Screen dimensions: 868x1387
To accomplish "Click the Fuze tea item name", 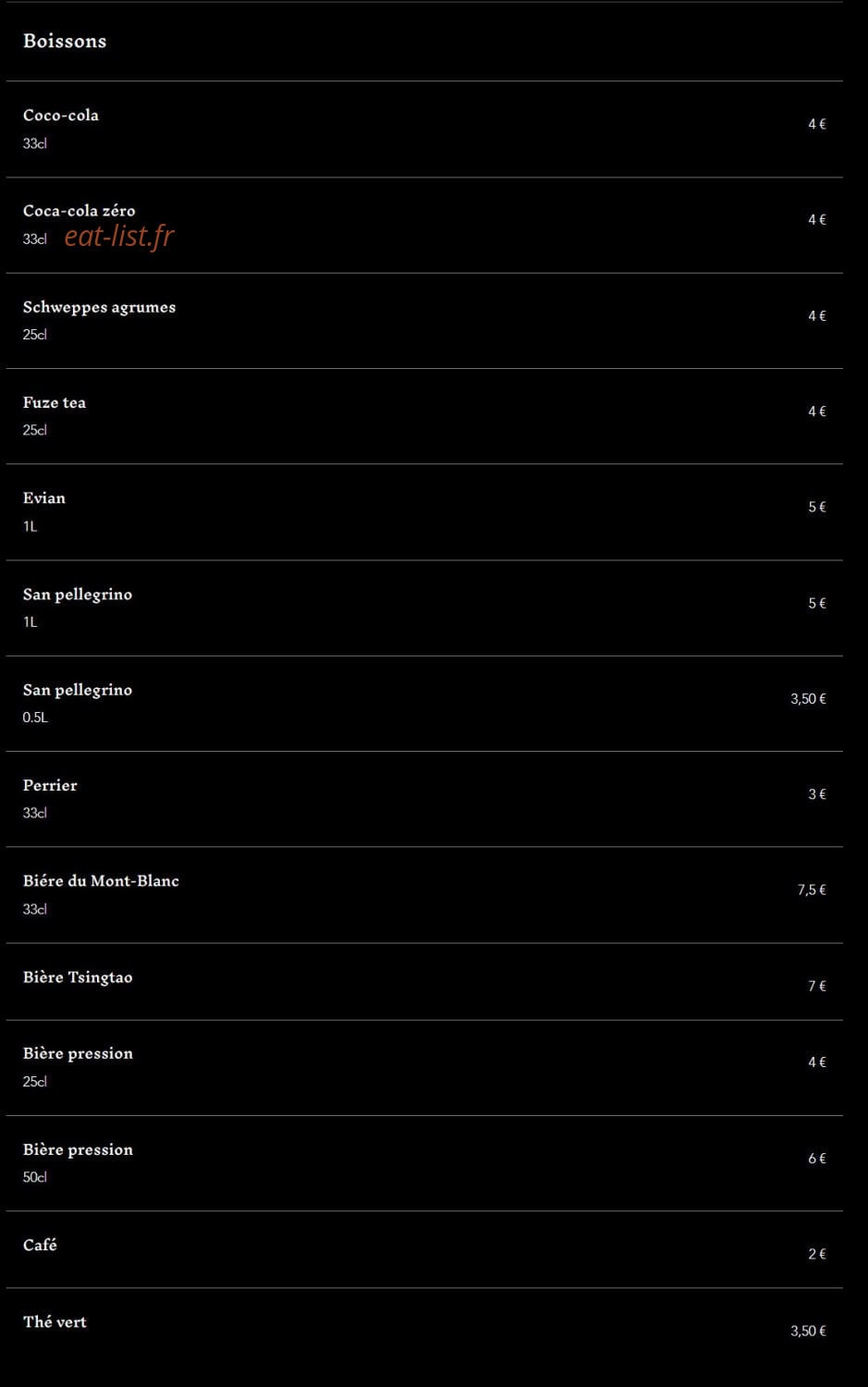I will click(55, 402).
